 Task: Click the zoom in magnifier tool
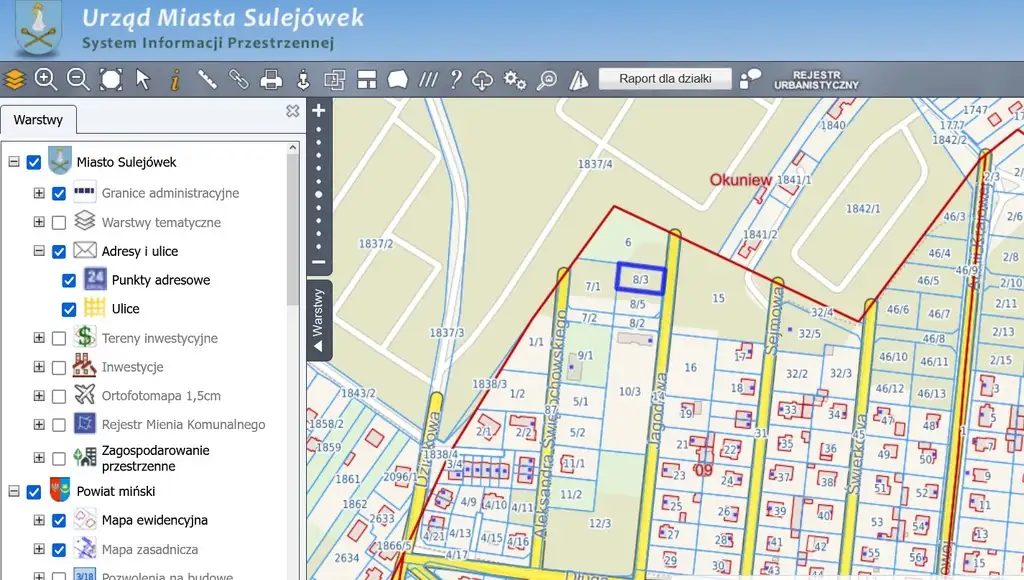[x=46, y=79]
